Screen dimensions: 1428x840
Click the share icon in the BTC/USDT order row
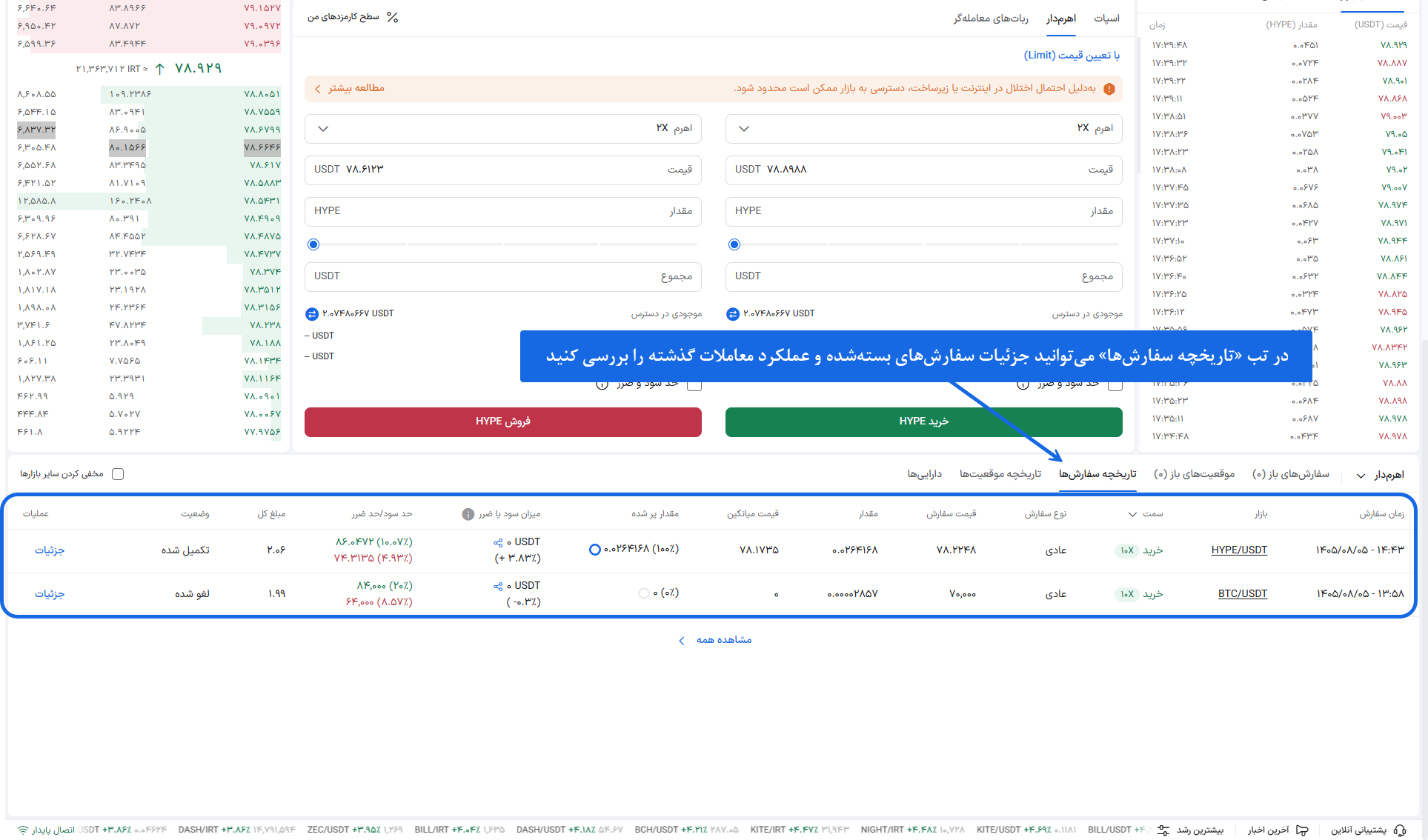click(x=498, y=587)
